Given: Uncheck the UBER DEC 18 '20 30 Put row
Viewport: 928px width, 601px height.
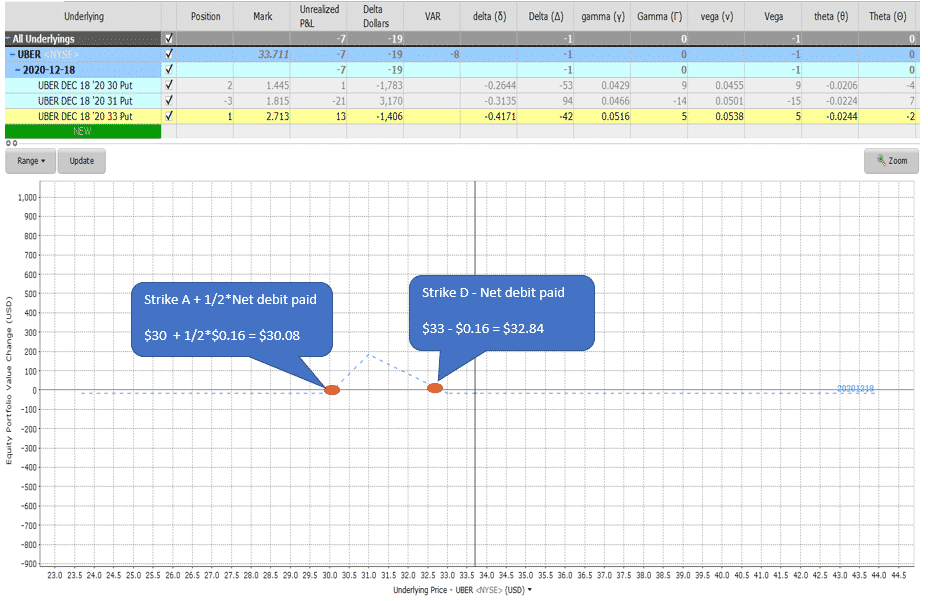Looking at the screenshot, I should pos(169,85).
